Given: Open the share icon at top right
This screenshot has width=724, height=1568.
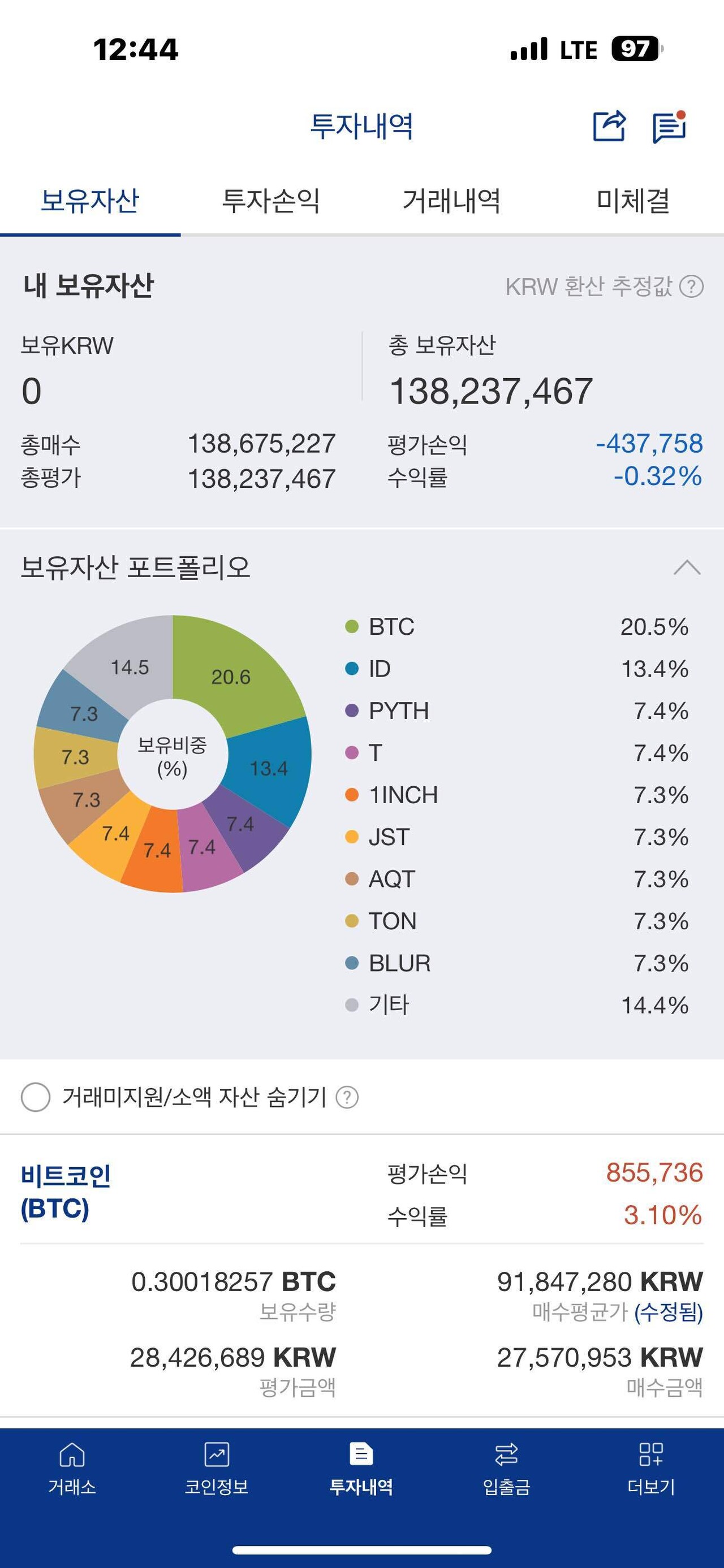Looking at the screenshot, I should tap(610, 125).
